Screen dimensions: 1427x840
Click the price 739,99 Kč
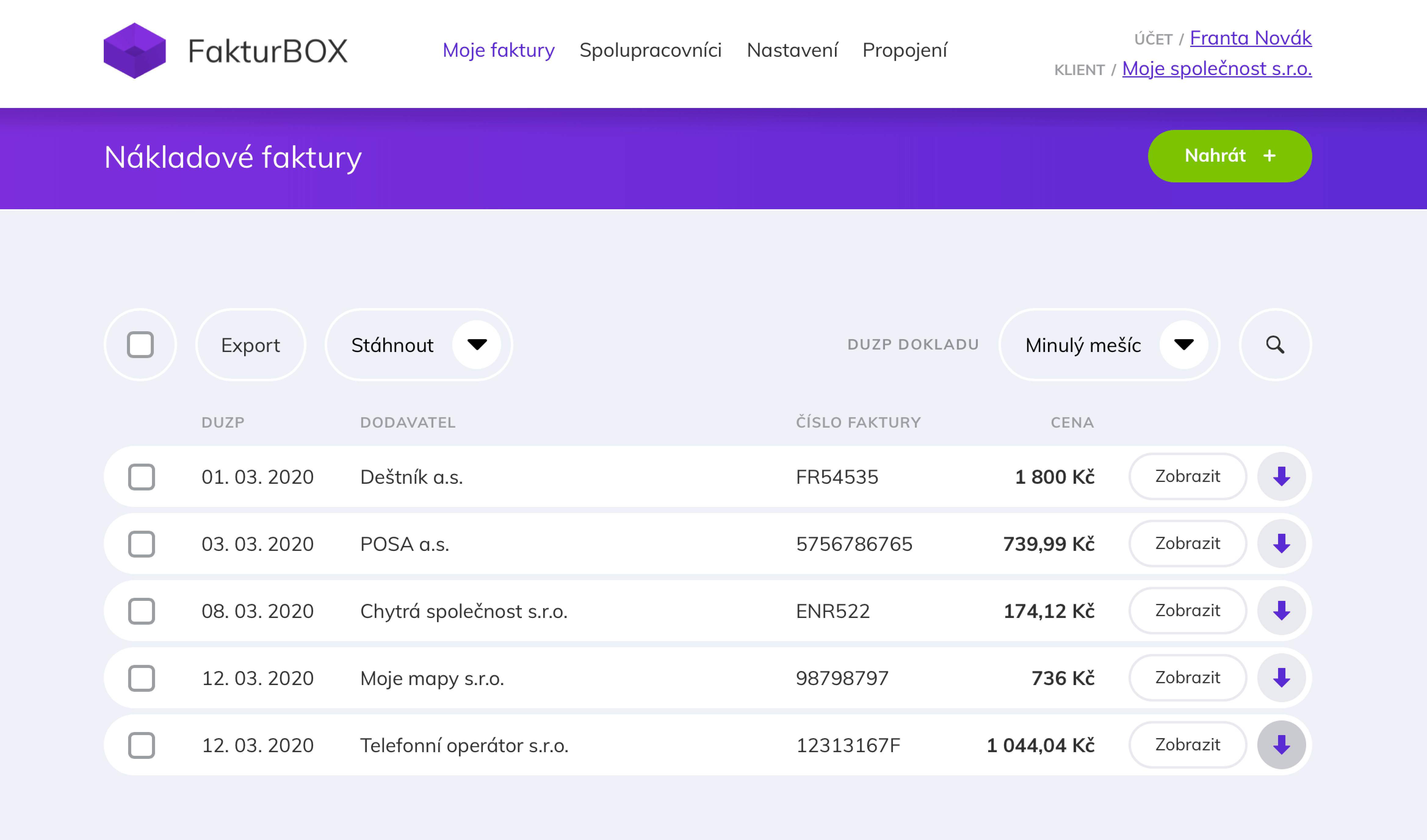(1049, 544)
